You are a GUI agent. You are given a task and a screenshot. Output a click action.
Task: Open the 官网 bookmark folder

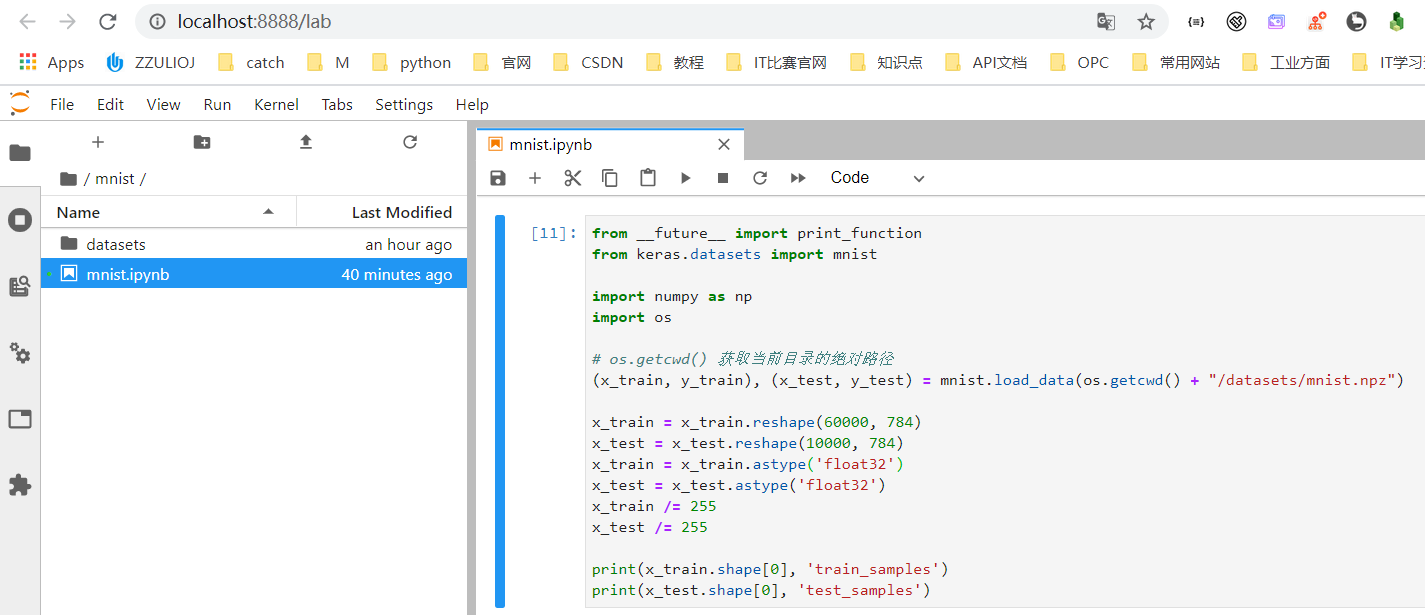tap(502, 62)
